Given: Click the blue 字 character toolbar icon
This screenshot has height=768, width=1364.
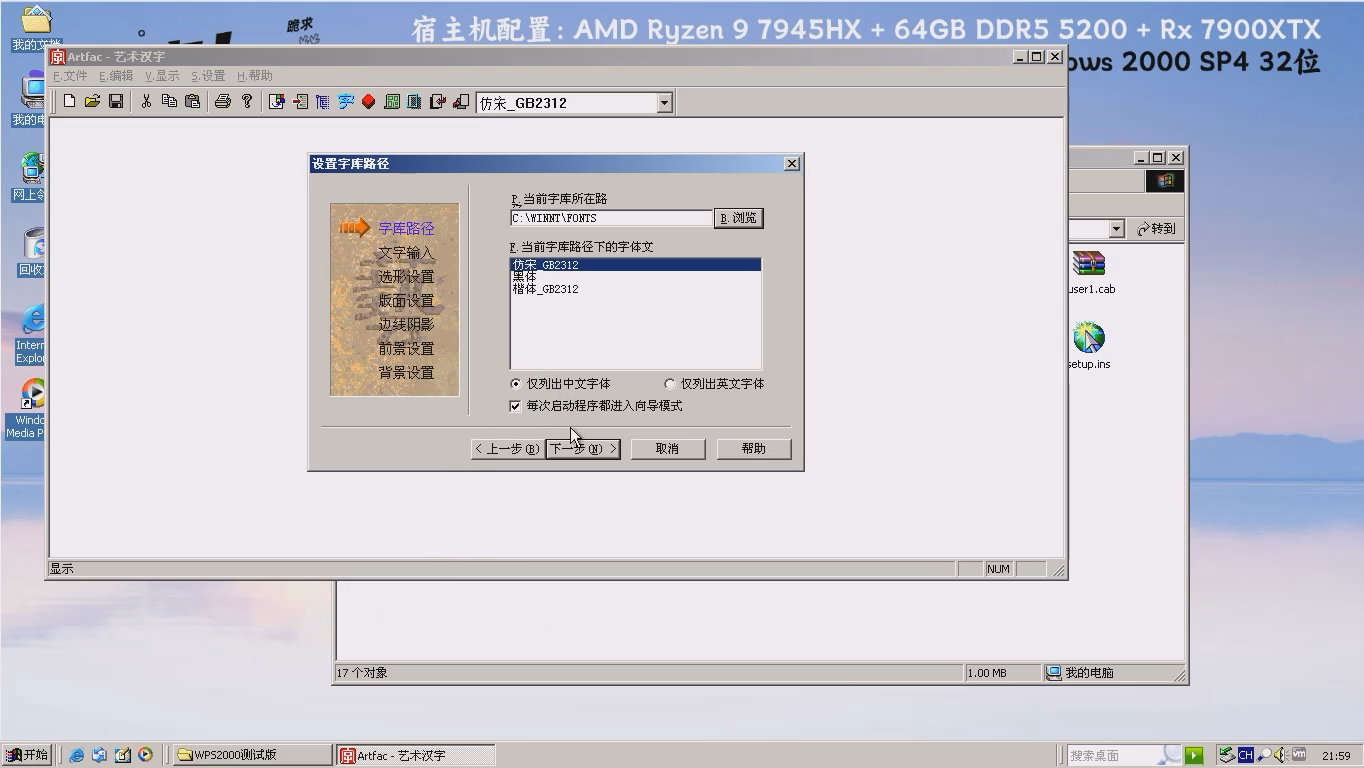Looking at the screenshot, I should click(x=346, y=101).
